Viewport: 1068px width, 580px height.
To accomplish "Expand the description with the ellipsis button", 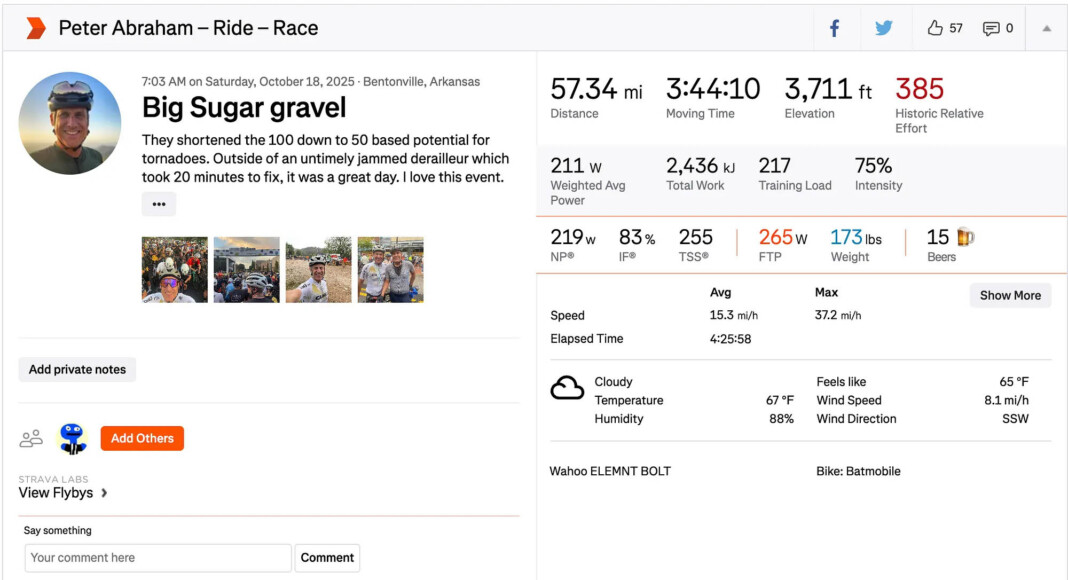I will [x=158, y=204].
